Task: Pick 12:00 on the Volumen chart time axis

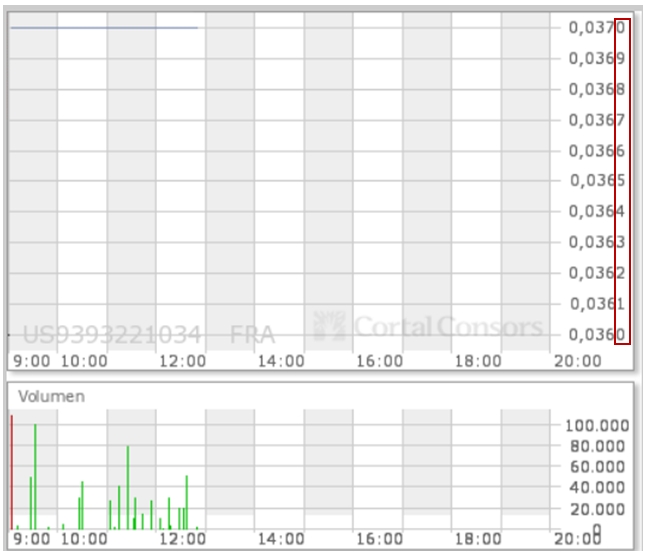Action: coord(183,539)
